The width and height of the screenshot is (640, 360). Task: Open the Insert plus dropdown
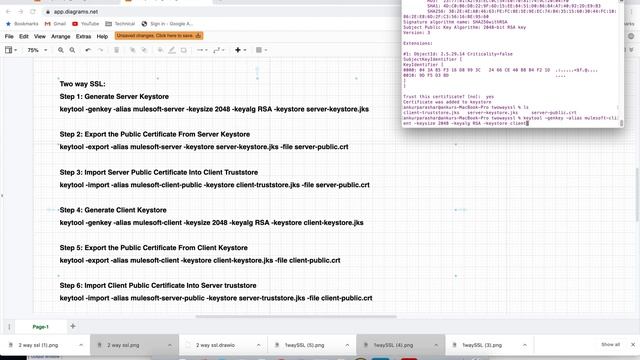tap(240, 50)
